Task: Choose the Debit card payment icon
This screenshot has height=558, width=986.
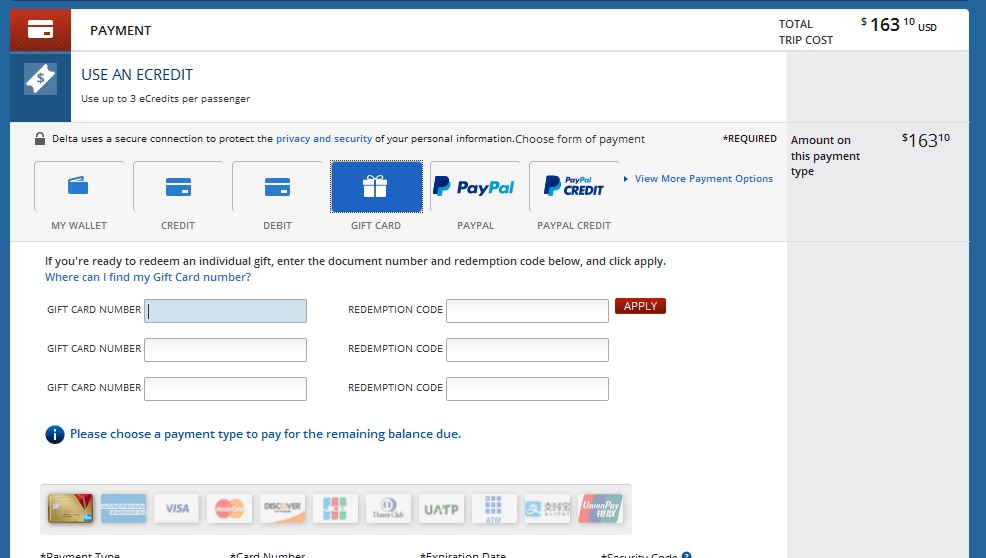Action: tap(277, 187)
